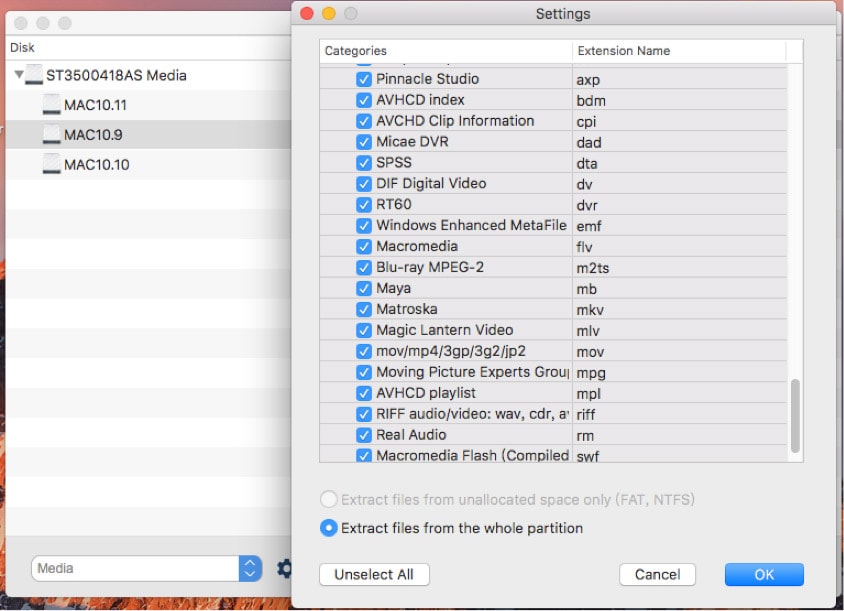
Task: Toggle the mov/mp4/3gp/3g2/jp2 checkbox
Action: click(364, 351)
